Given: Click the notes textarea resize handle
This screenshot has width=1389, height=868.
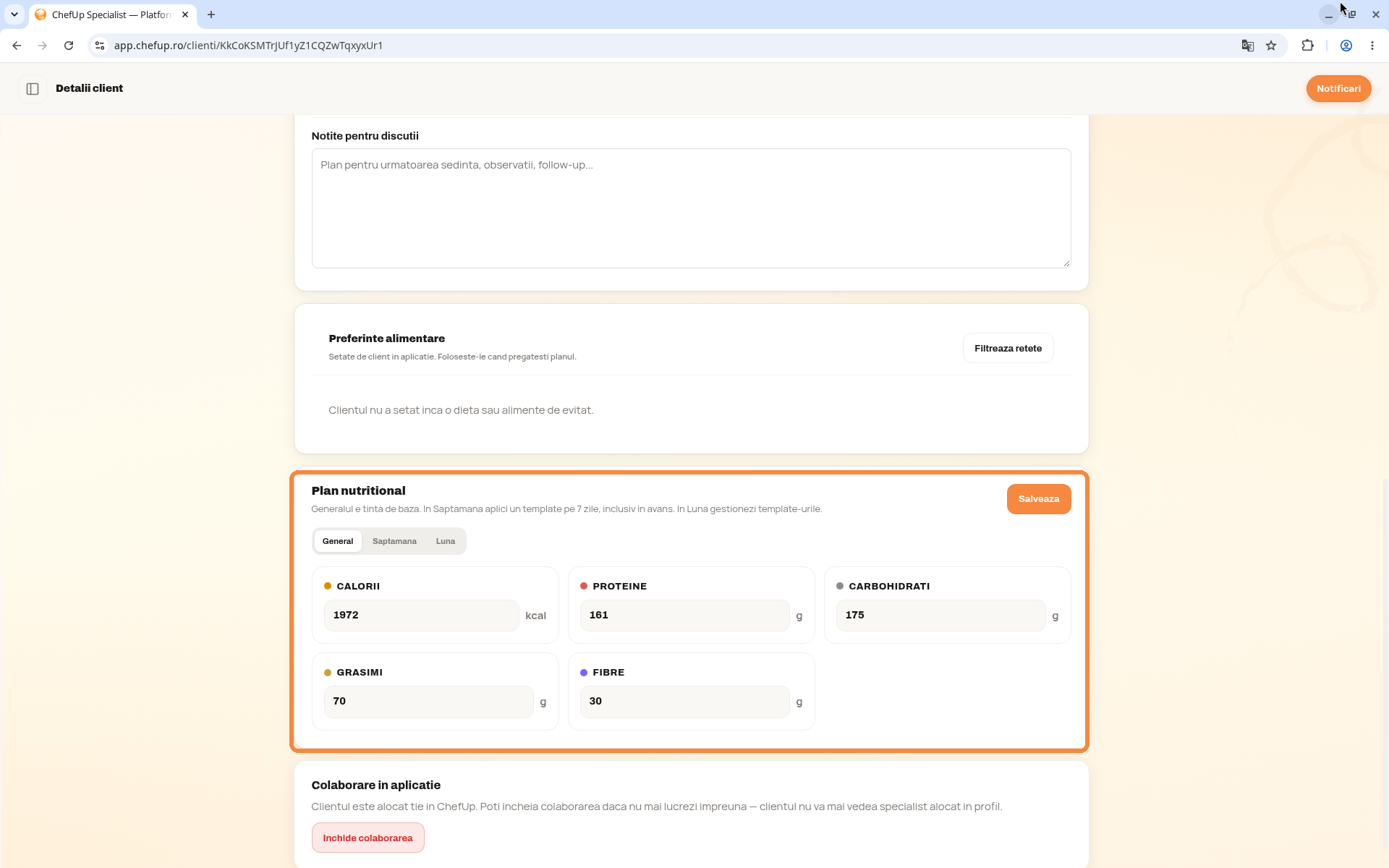Looking at the screenshot, I should tap(1066, 263).
